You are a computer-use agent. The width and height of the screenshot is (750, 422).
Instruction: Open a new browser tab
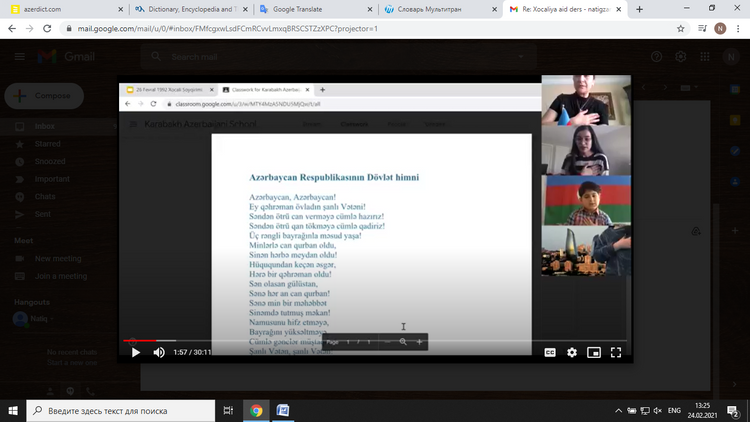(x=643, y=9)
